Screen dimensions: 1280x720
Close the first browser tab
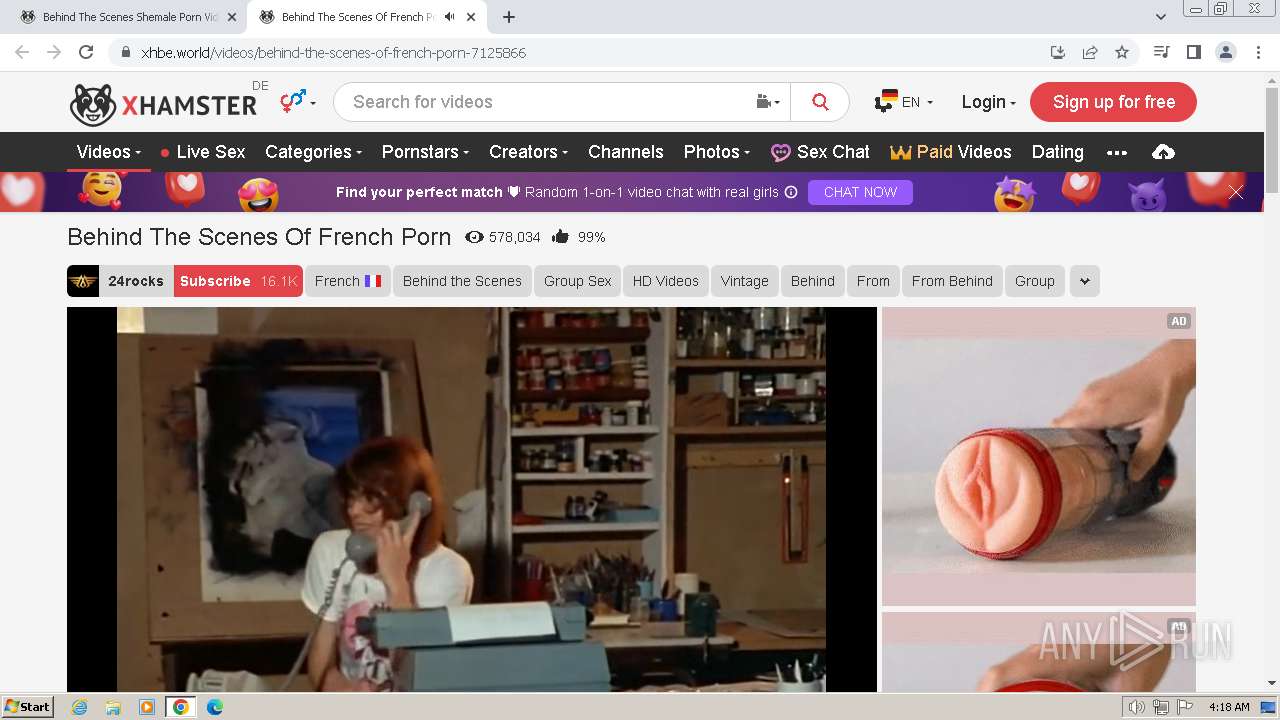(232, 17)
